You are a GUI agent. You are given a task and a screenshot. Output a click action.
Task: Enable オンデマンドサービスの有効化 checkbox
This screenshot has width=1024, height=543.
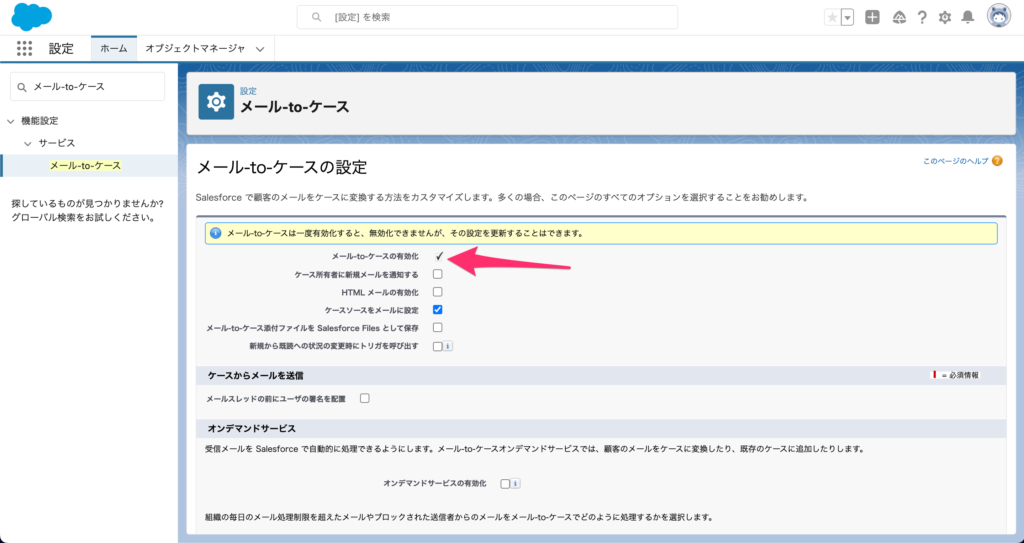click(505, 484)
